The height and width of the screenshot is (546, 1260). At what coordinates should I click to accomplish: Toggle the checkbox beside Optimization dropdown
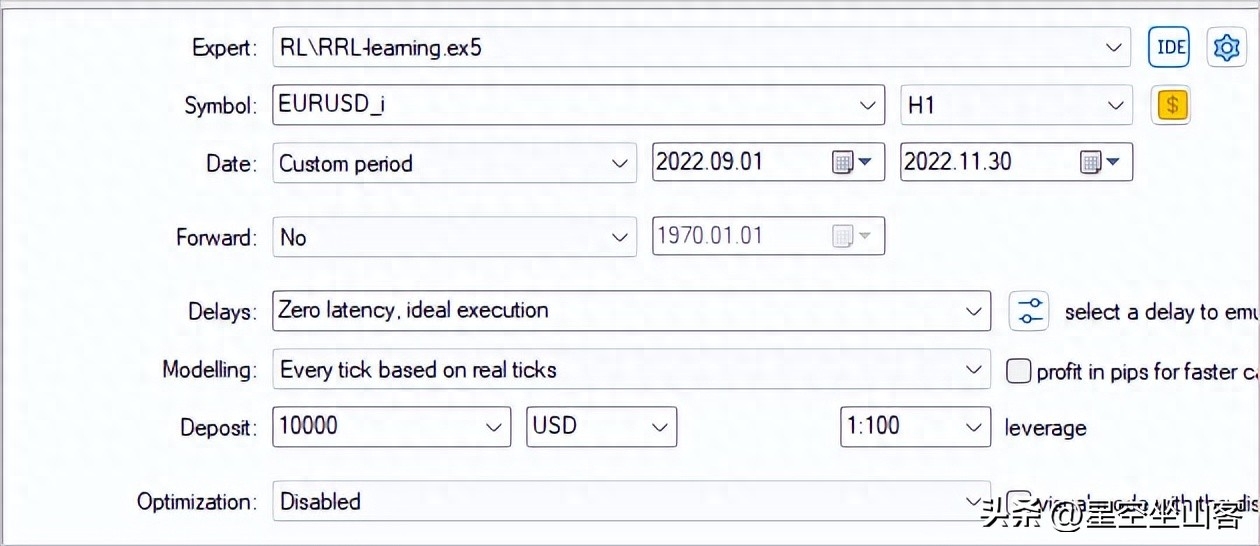1018,500
